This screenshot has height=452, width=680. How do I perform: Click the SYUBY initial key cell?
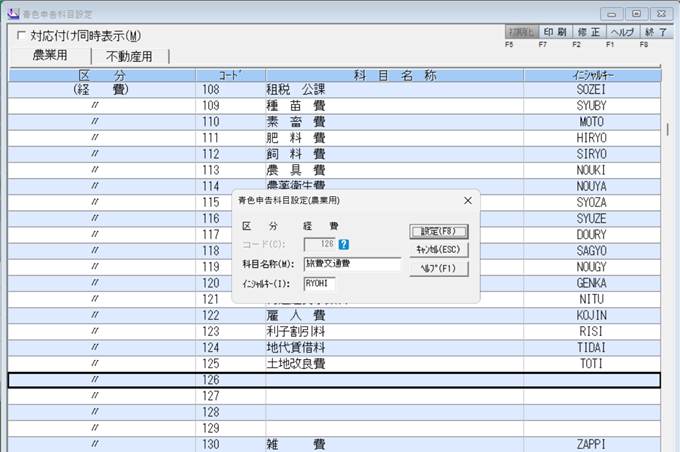point(592,106)
